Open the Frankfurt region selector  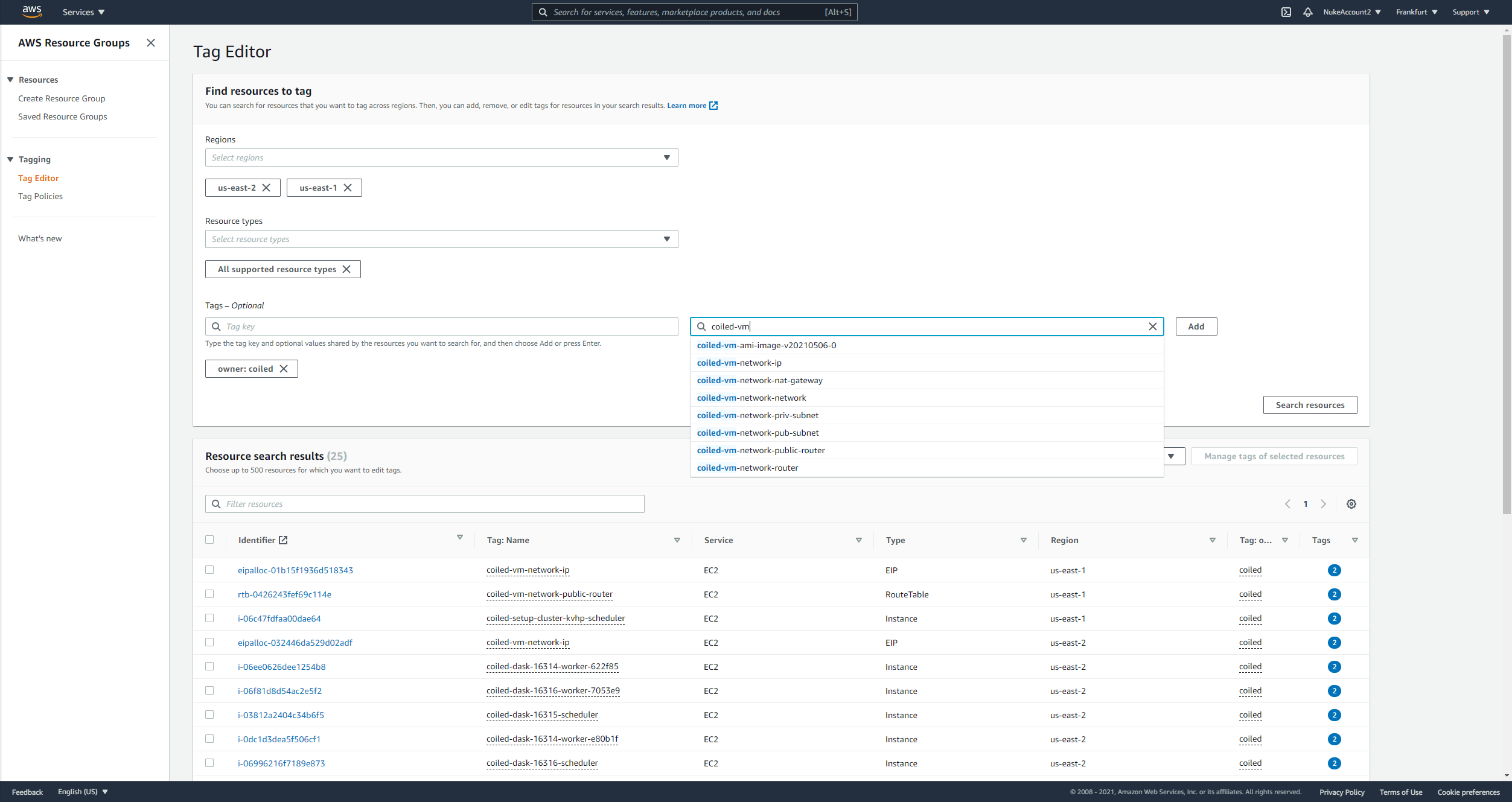1416,12
